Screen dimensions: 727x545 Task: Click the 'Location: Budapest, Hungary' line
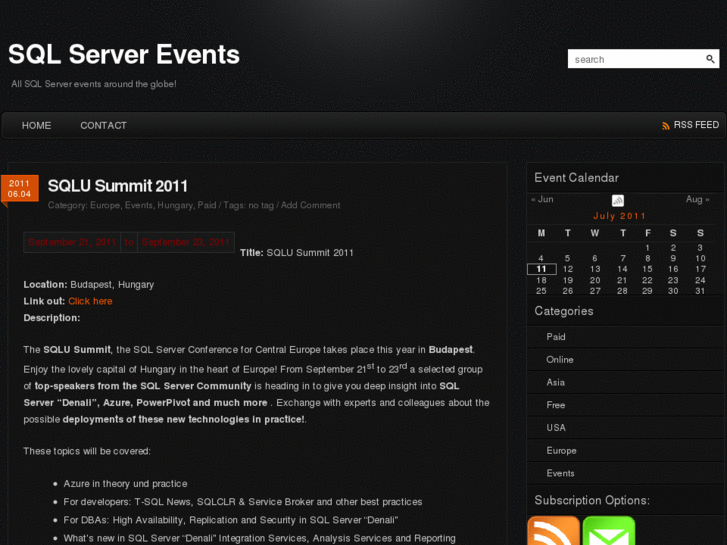tap(89, 284)
